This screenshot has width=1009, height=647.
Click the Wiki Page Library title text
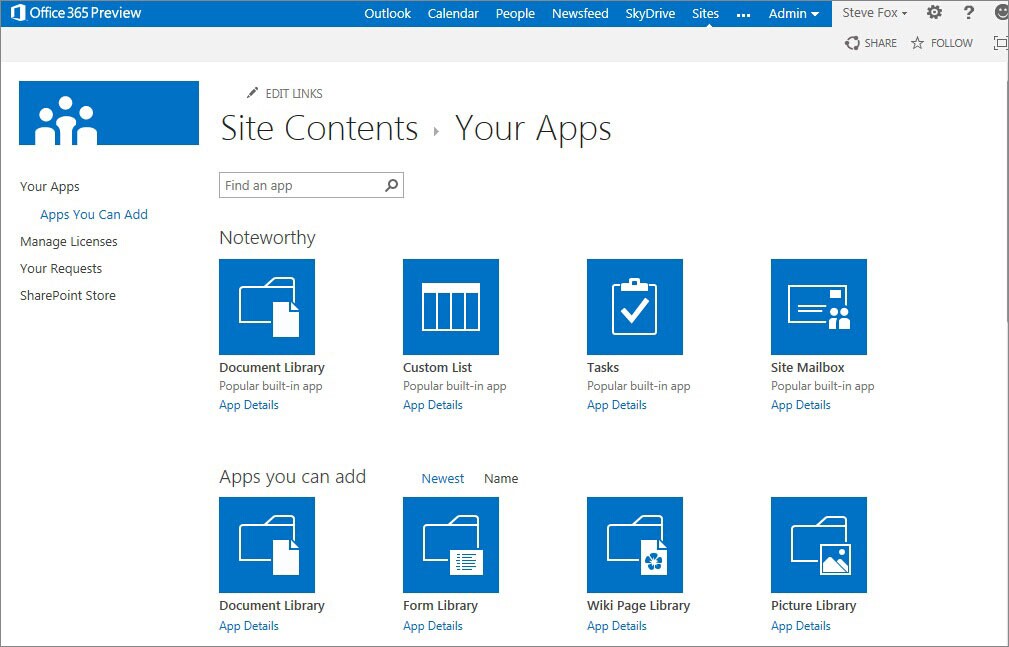coord(638,606)
